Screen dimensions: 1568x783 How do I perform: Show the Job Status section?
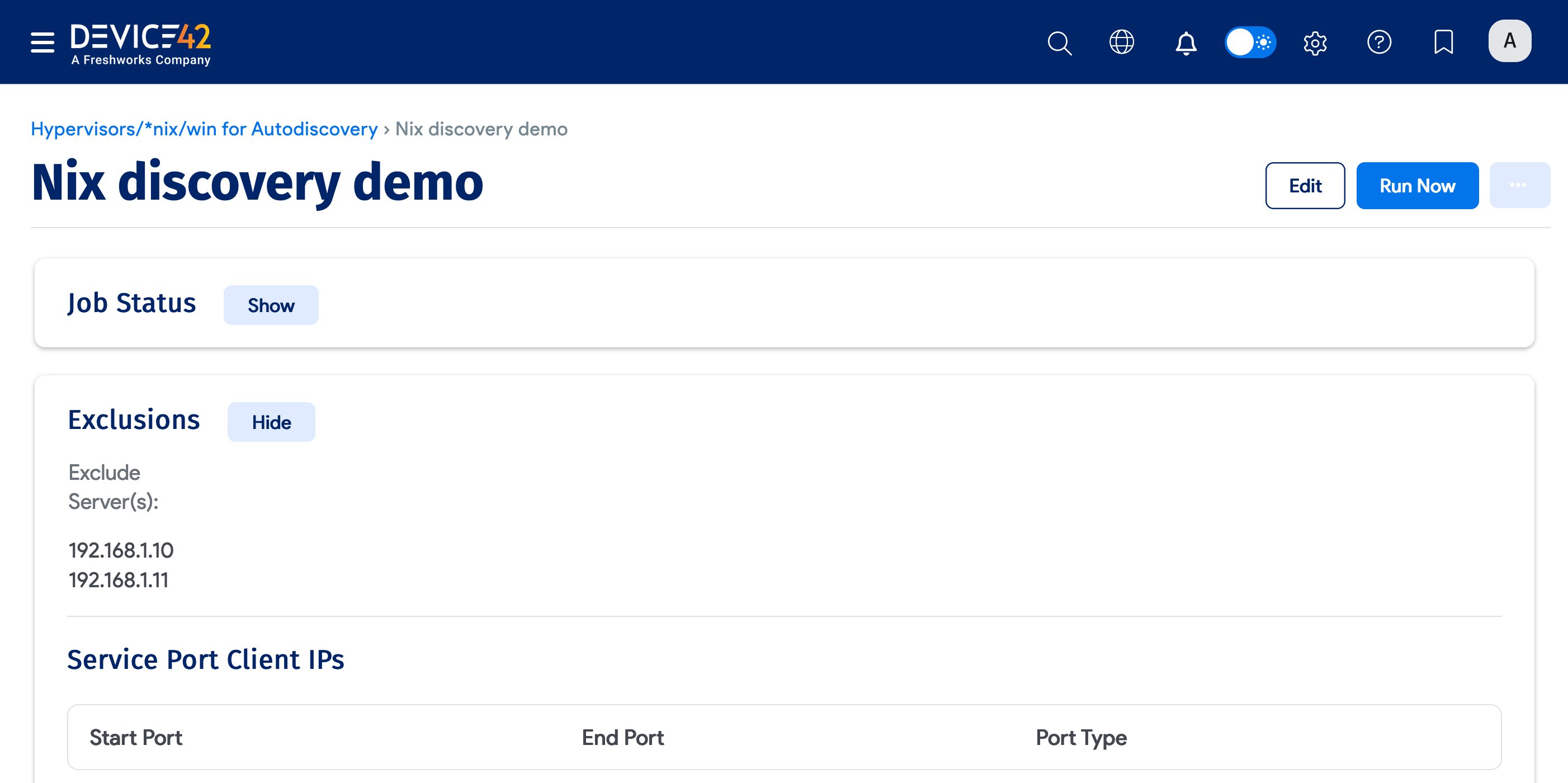(x=271, y=304)
